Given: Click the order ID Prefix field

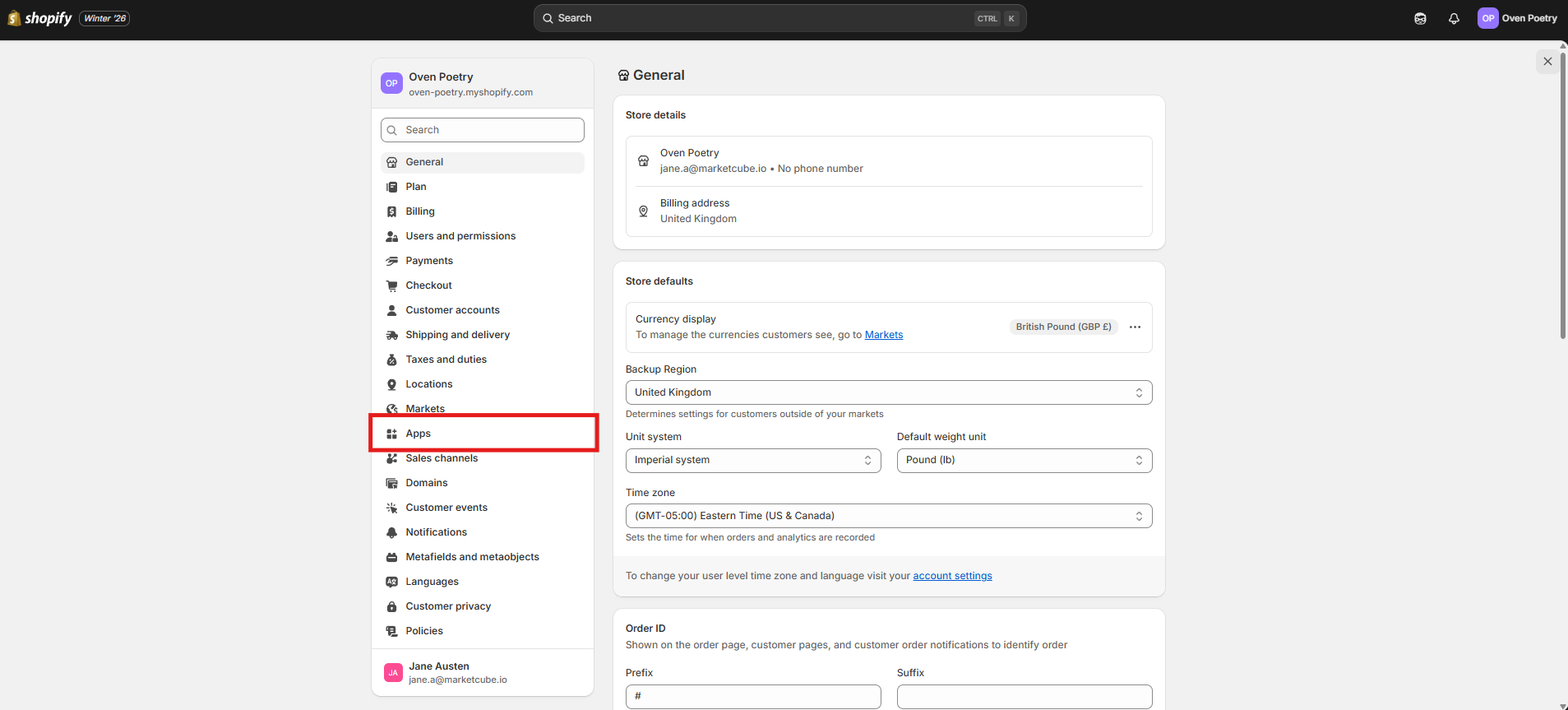Looking at the screenshot, I should (x=753, y=696).
